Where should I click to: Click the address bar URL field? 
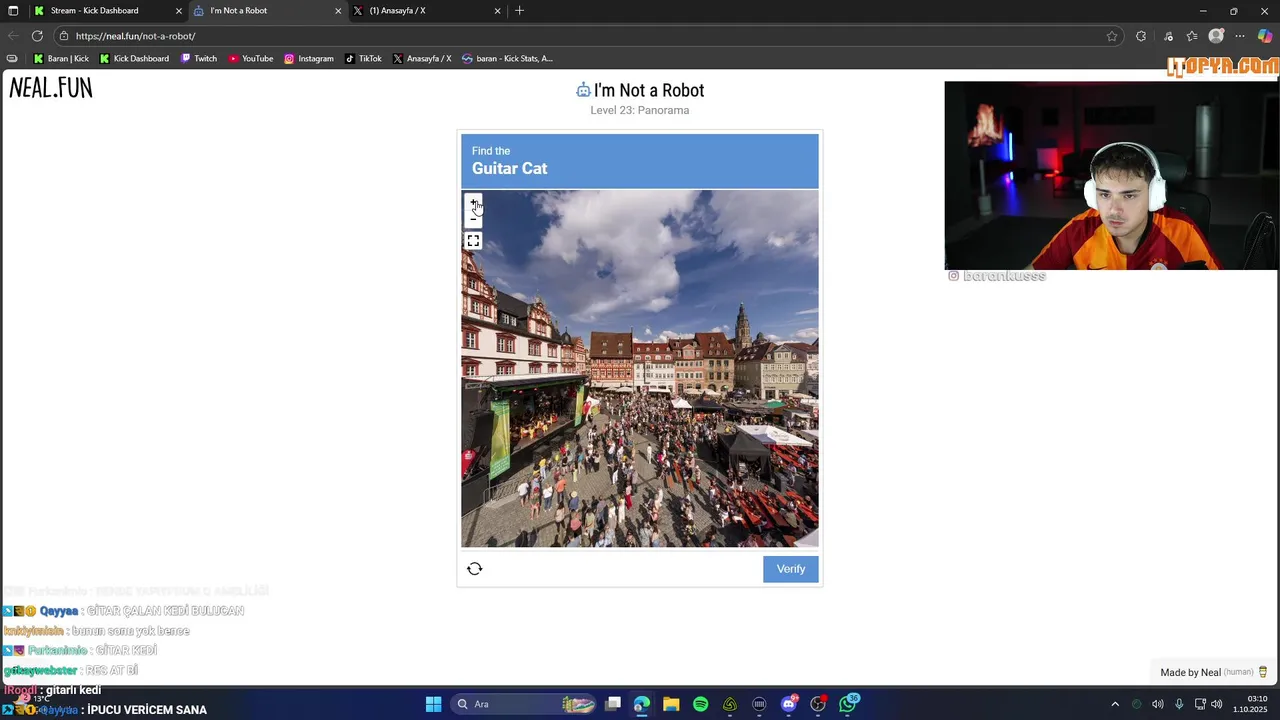(x=588, y=36)
